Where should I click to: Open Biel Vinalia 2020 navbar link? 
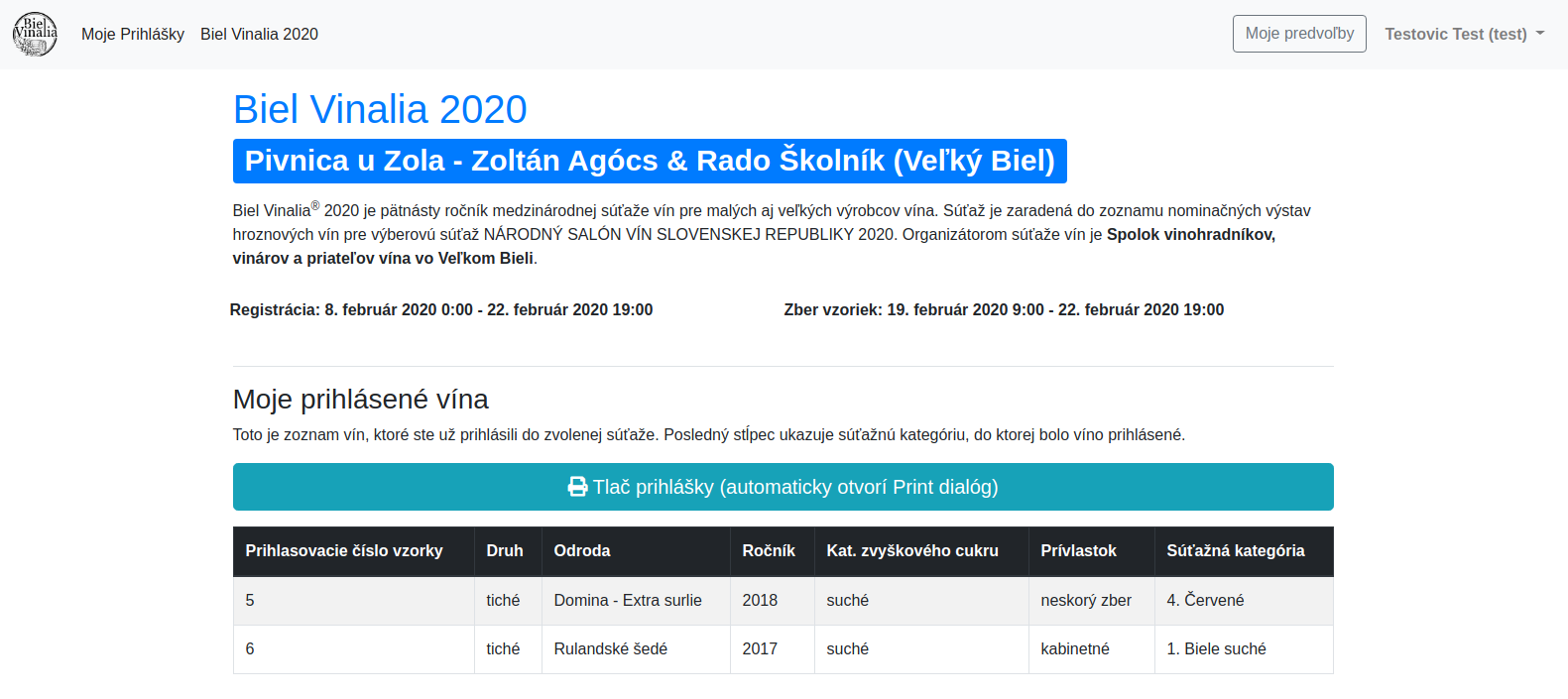(259, 34)
